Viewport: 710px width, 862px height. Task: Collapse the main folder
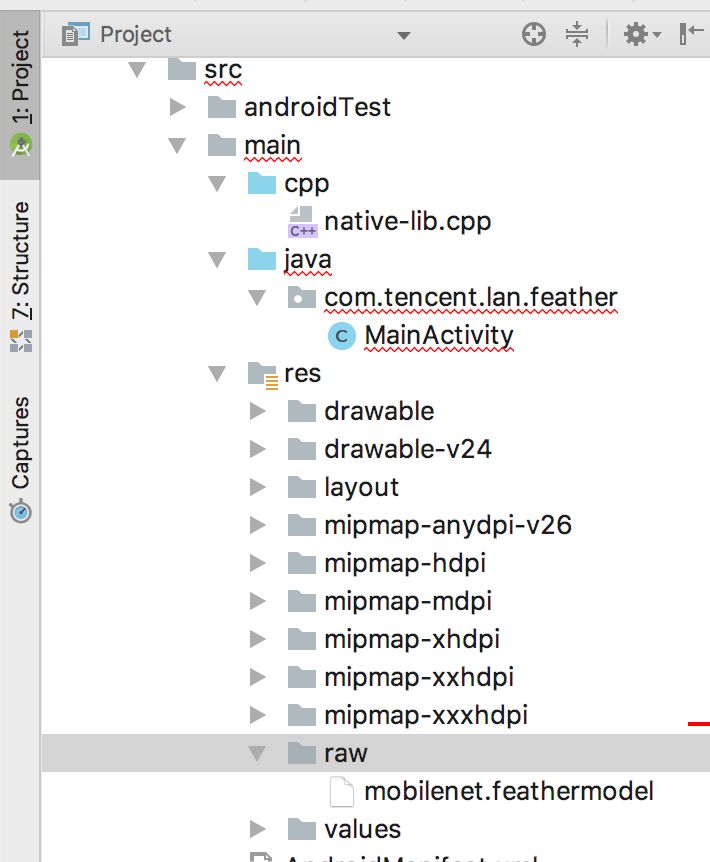click(x=177, y=146)
